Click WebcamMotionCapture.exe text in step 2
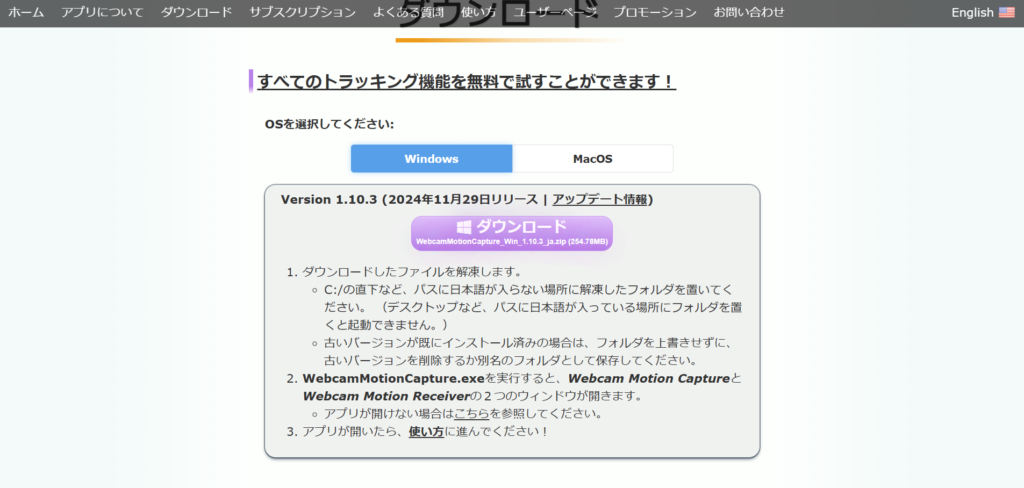The image size is (1024, 488). (393, 378)
